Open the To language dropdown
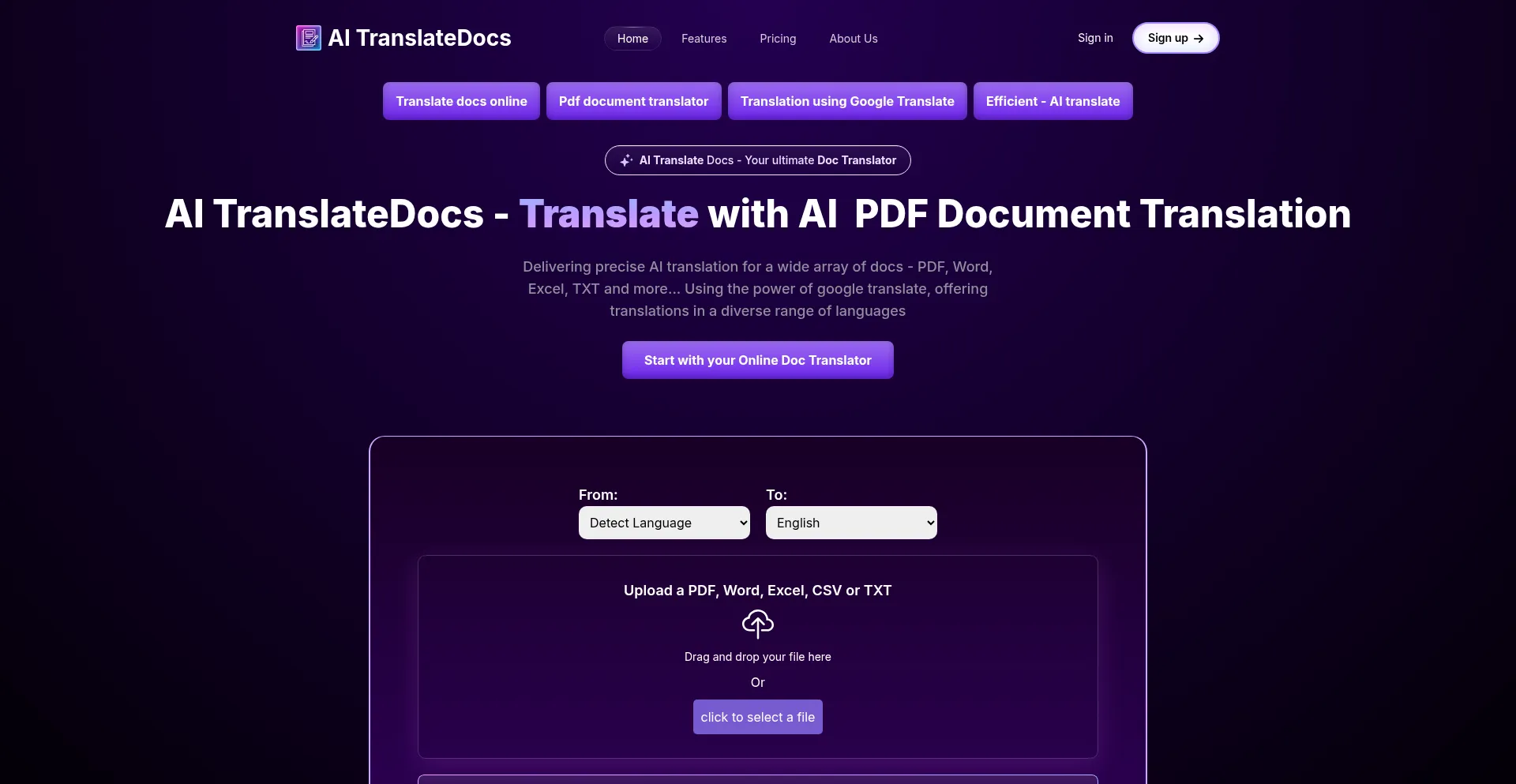The image size is (1516, 784). pos(851,523)
